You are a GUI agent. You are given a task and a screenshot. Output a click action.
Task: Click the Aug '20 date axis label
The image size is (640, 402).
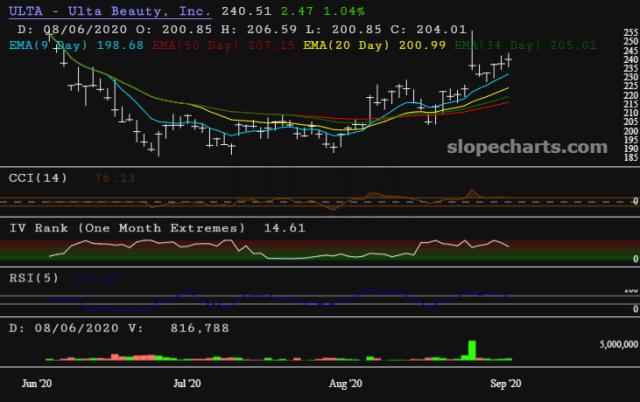point(344,382)
